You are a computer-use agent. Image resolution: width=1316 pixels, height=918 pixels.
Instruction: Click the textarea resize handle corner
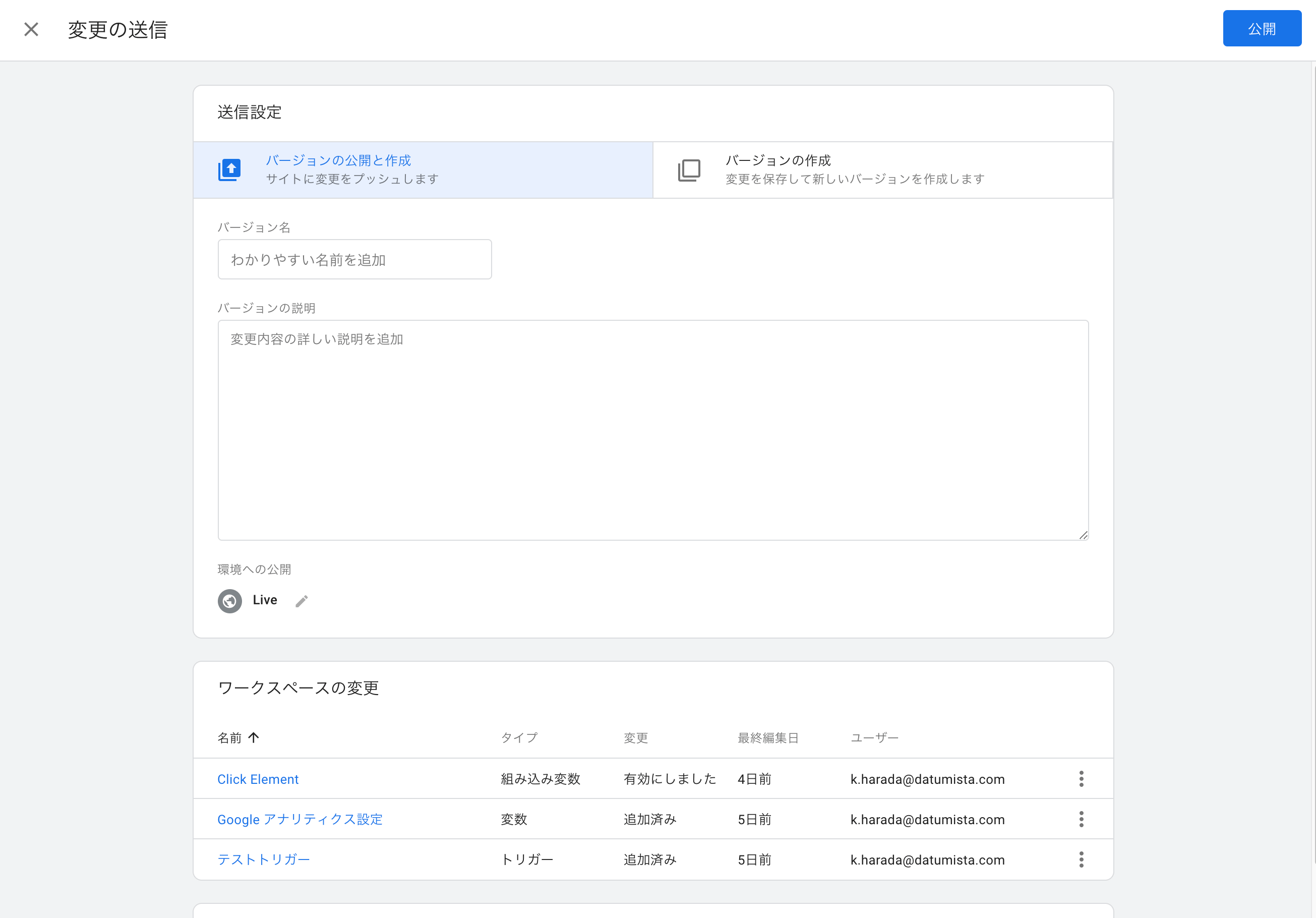tap(1083, 535)
